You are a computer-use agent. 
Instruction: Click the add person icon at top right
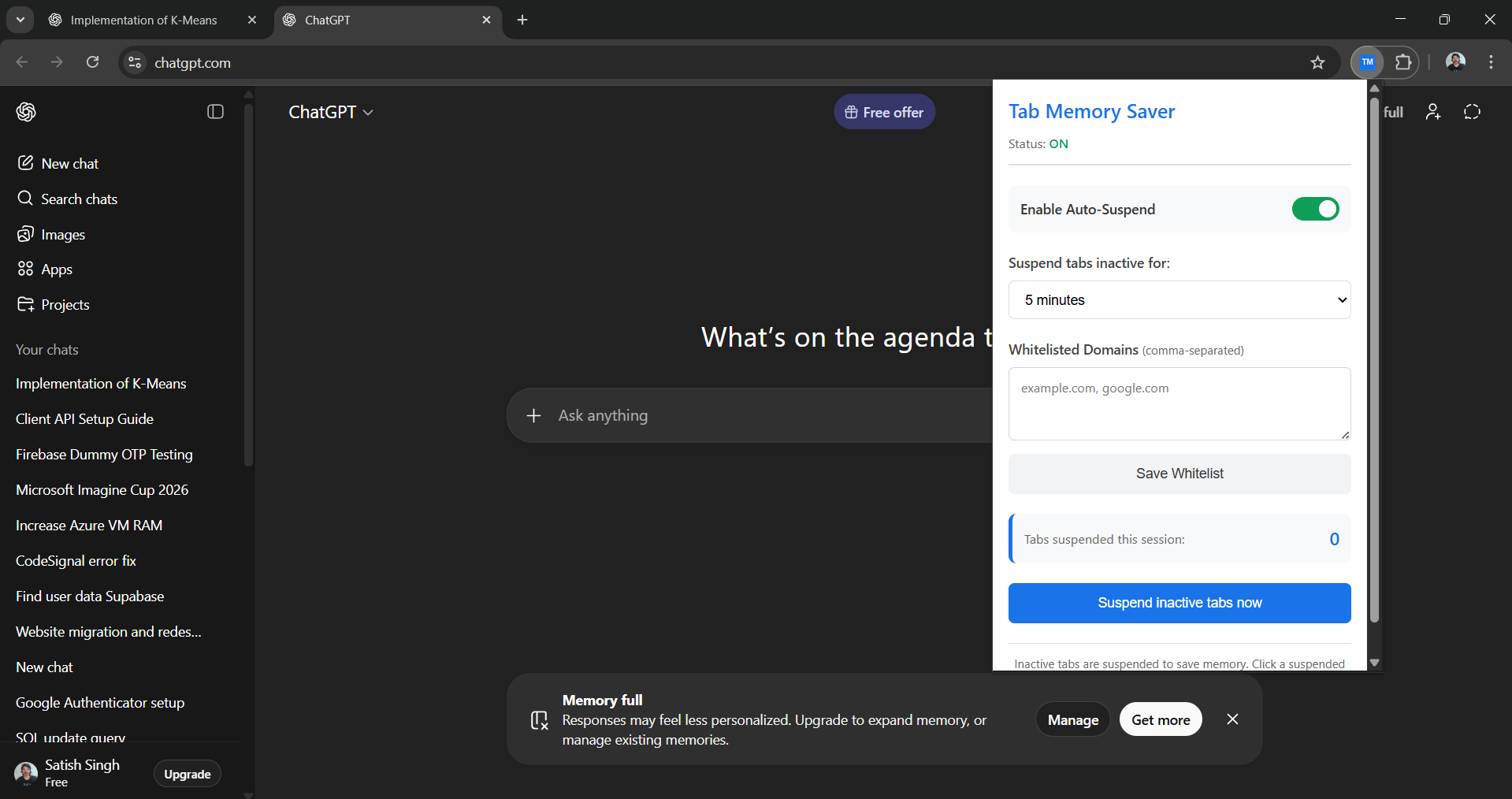pyautogui.click(x=1433, y=112)
